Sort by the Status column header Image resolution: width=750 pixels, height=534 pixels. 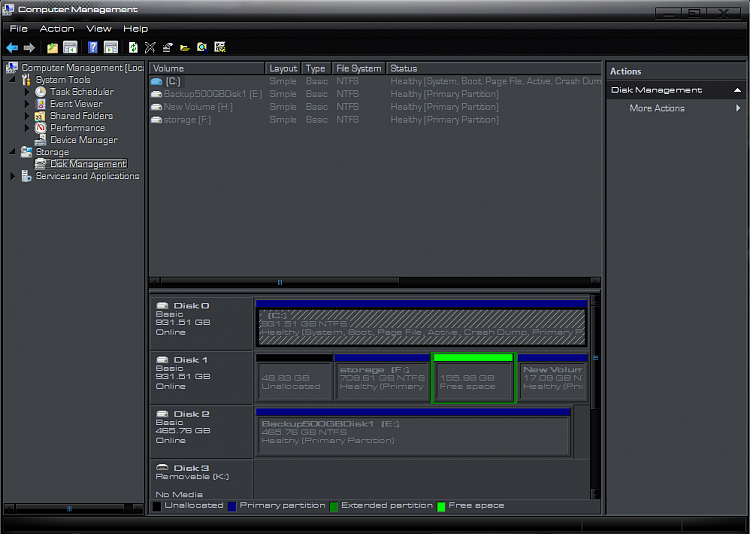(x=494, y=68)
